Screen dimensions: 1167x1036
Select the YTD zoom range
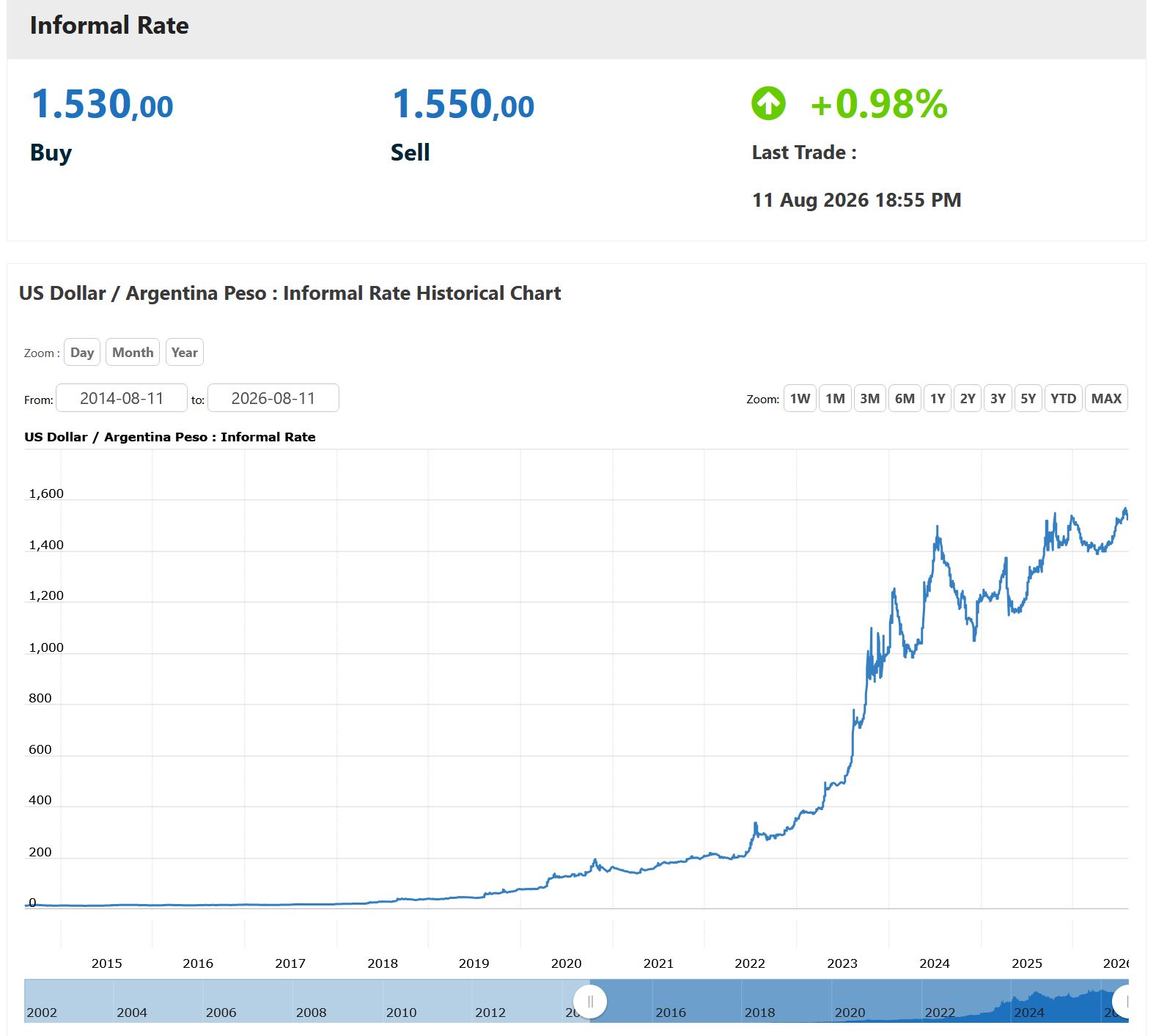[x=1063, y=399]
